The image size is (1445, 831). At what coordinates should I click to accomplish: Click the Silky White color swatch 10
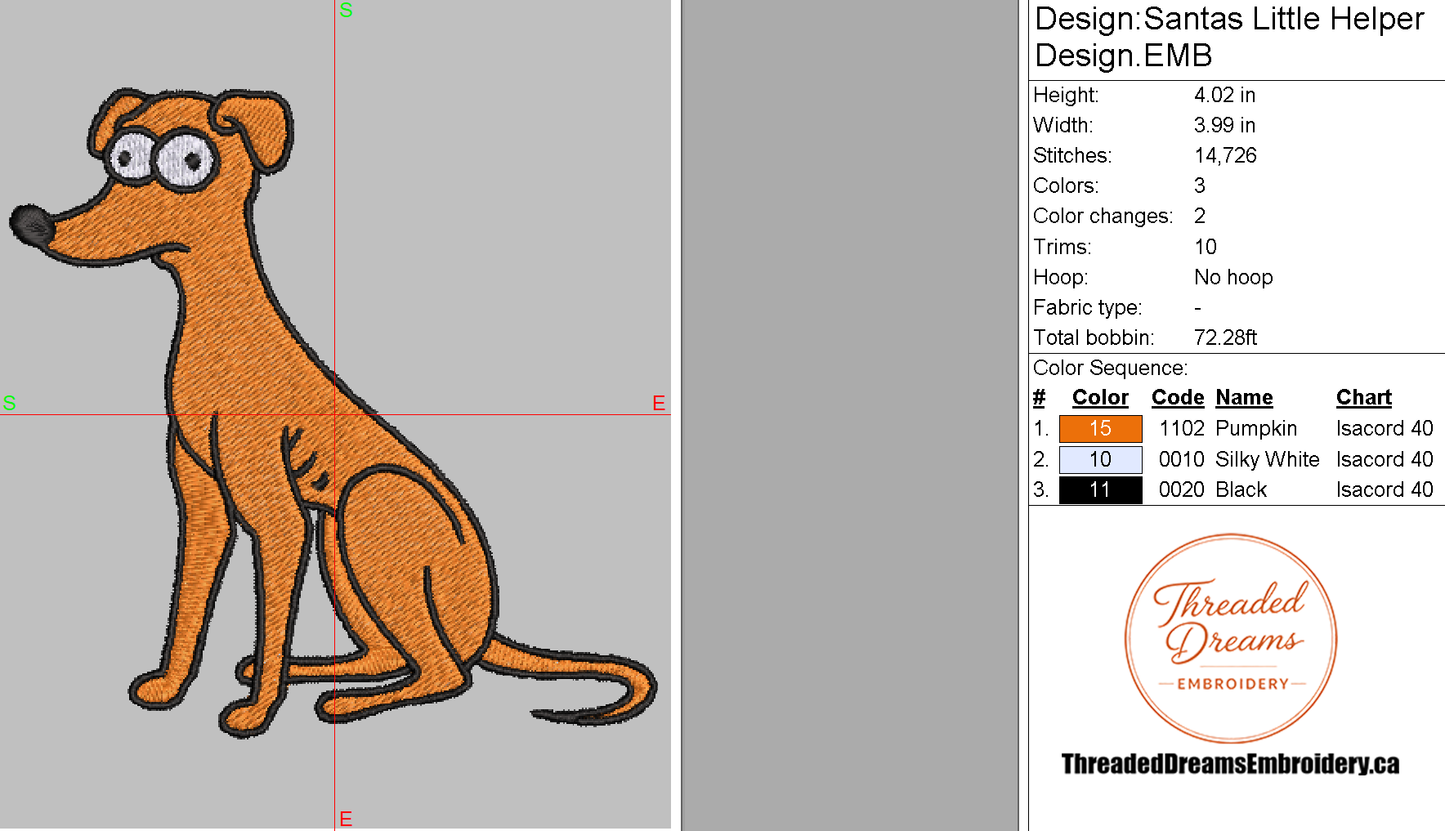pyautogui.click(x=1100, y=460)
